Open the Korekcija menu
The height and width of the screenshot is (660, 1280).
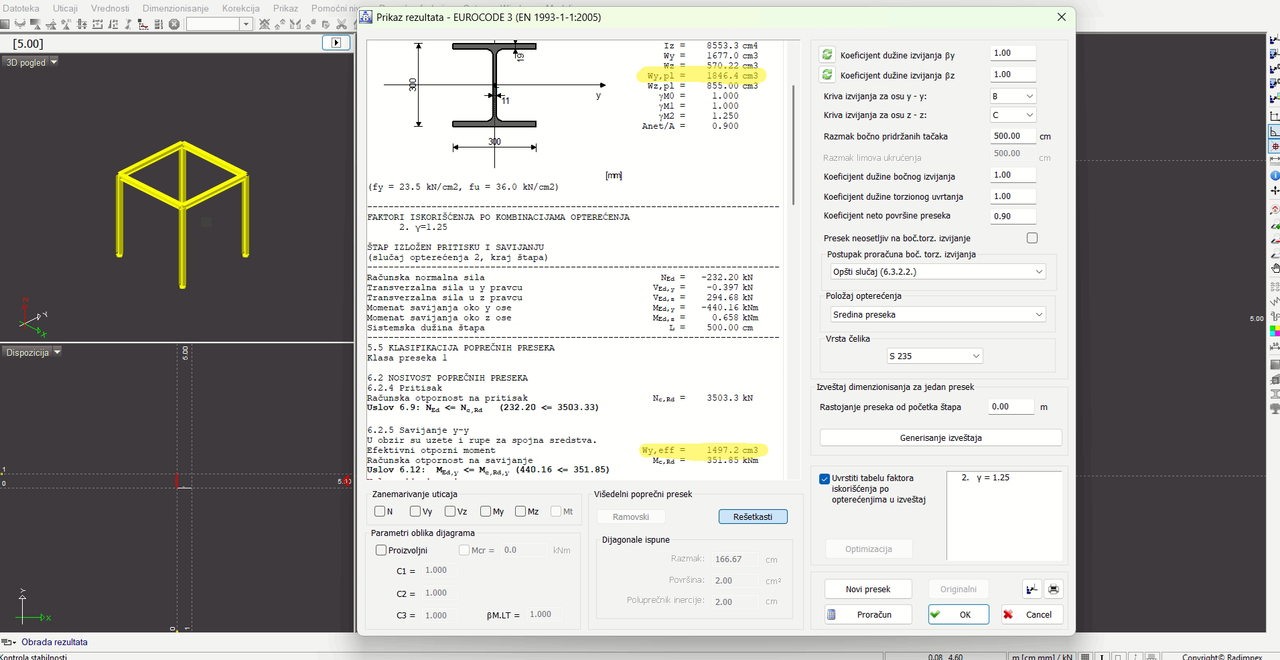click(241, 8)
